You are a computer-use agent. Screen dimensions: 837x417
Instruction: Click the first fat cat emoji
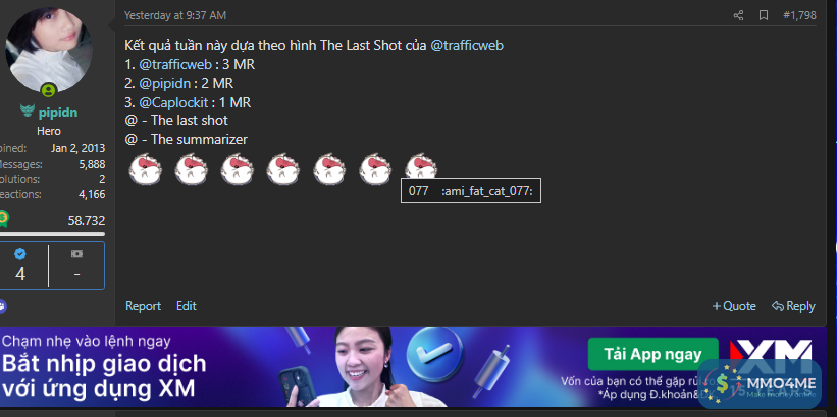[x=145, y=169]
